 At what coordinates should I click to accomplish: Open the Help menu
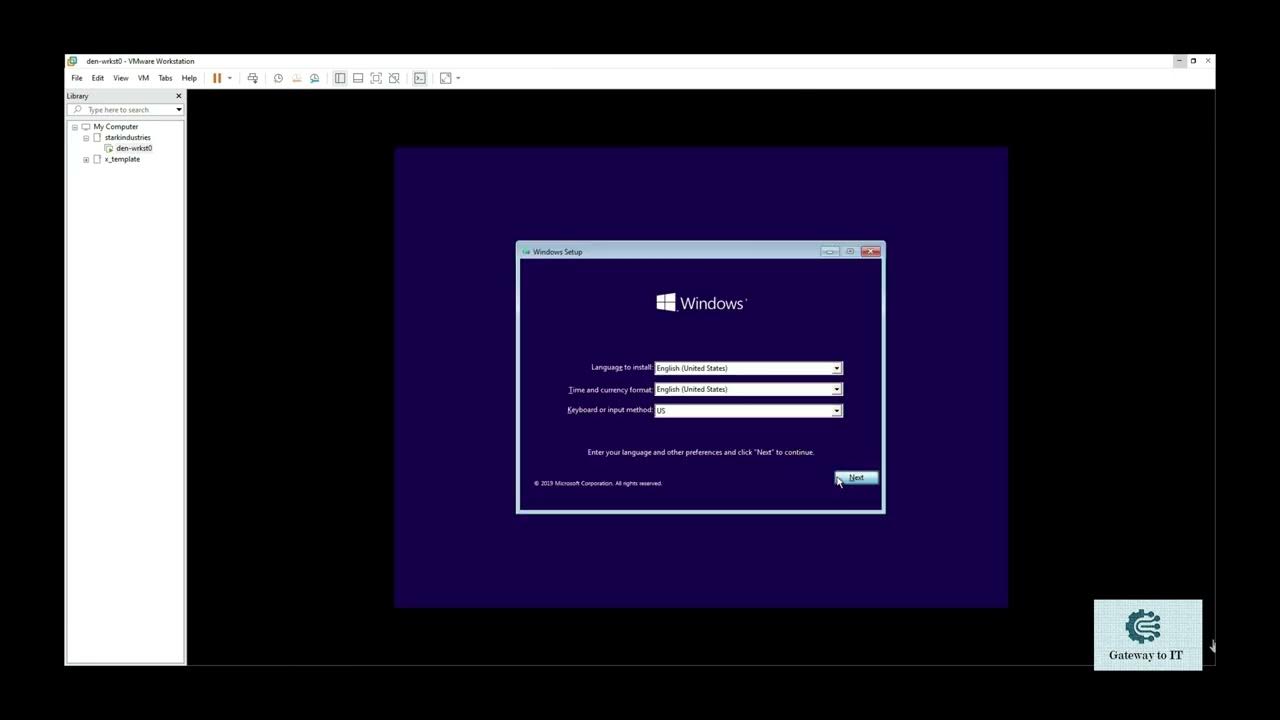point(189,78)
